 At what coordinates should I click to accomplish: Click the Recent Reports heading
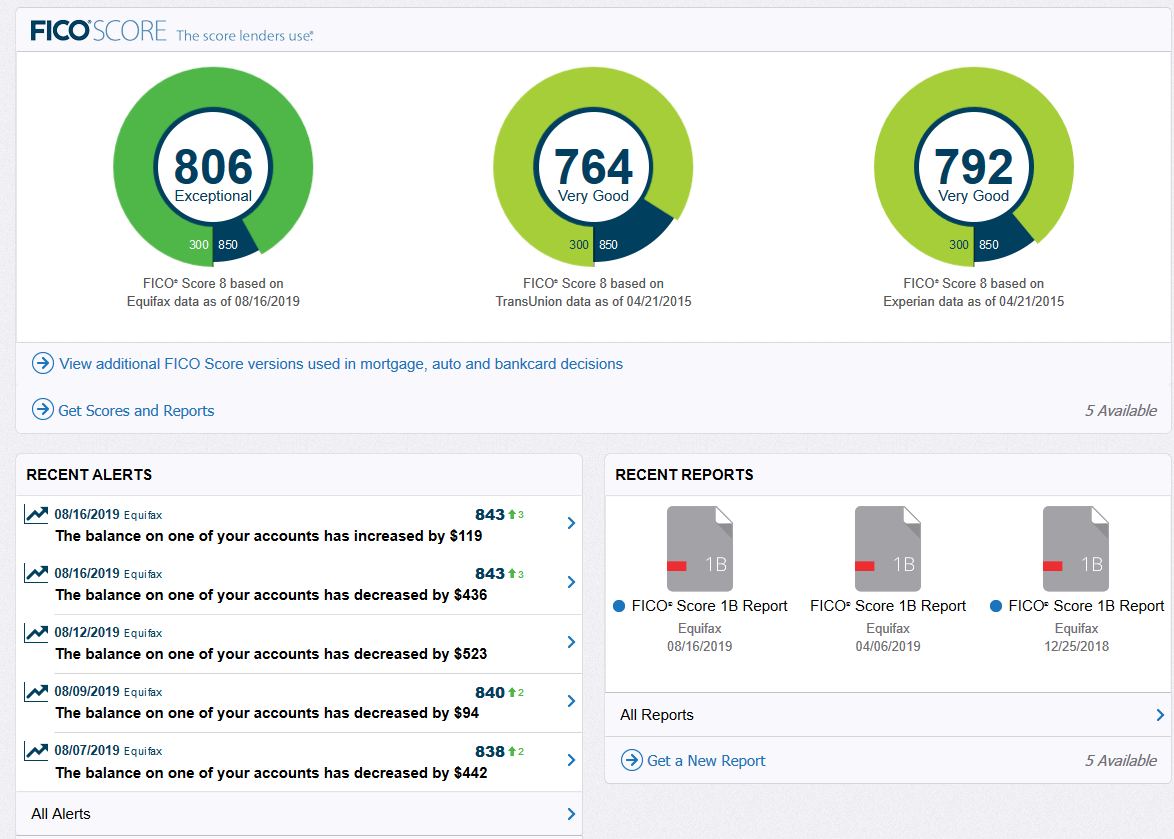click(684, 475)
